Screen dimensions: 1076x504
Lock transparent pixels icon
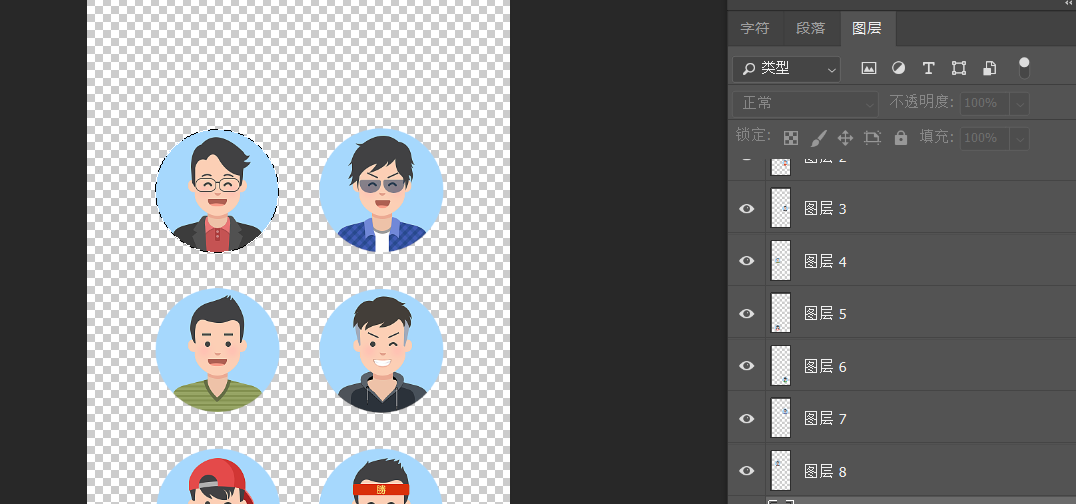point(791,138)
